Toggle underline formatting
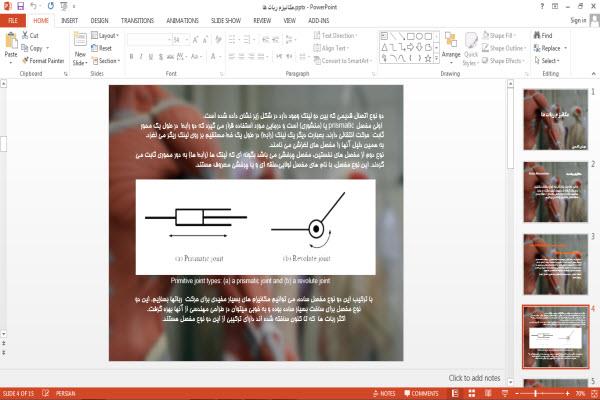Viewport: 600px width, 400px height. (151, 57)
